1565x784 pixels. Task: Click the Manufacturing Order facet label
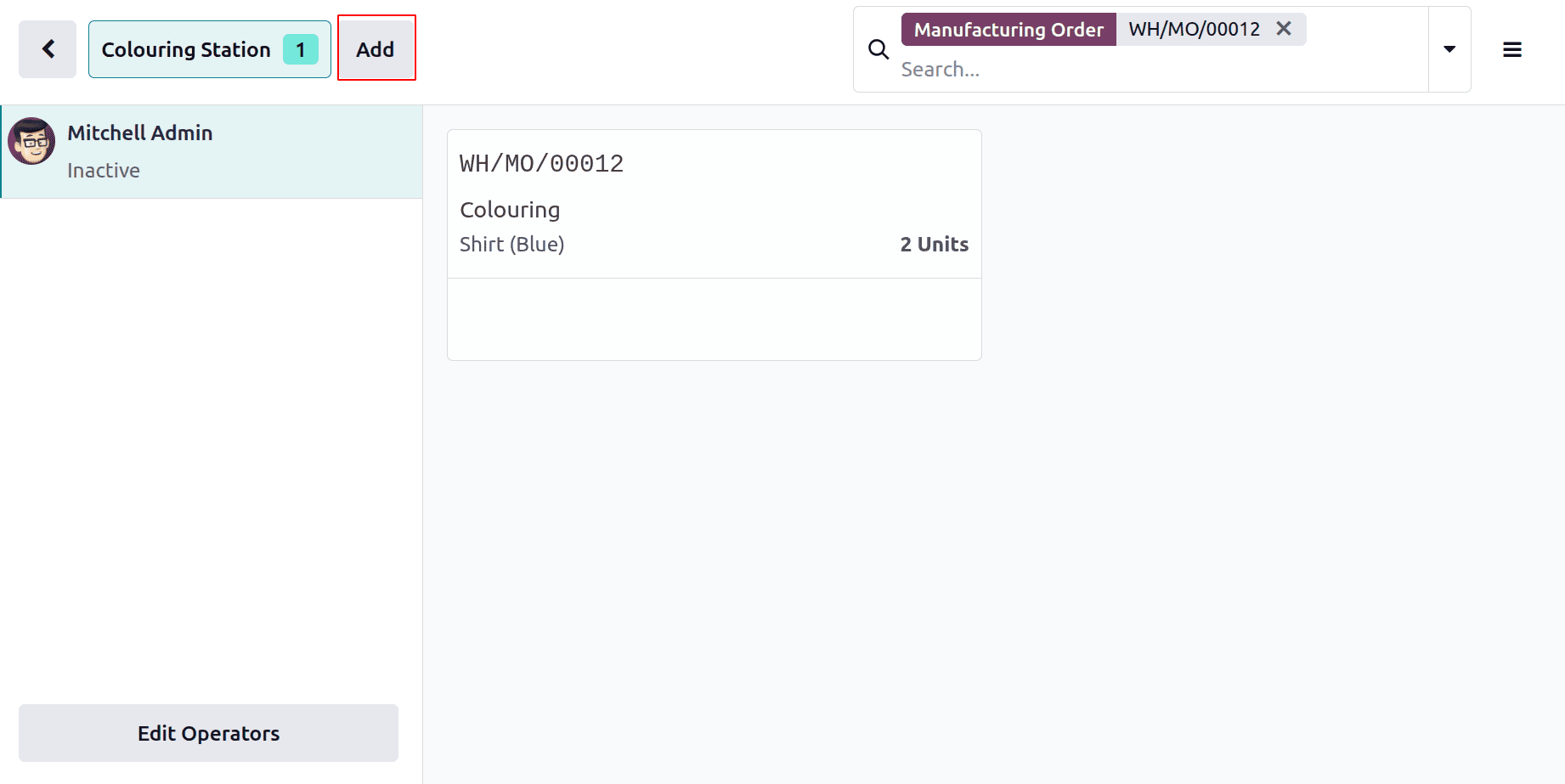pos(1008,30)
